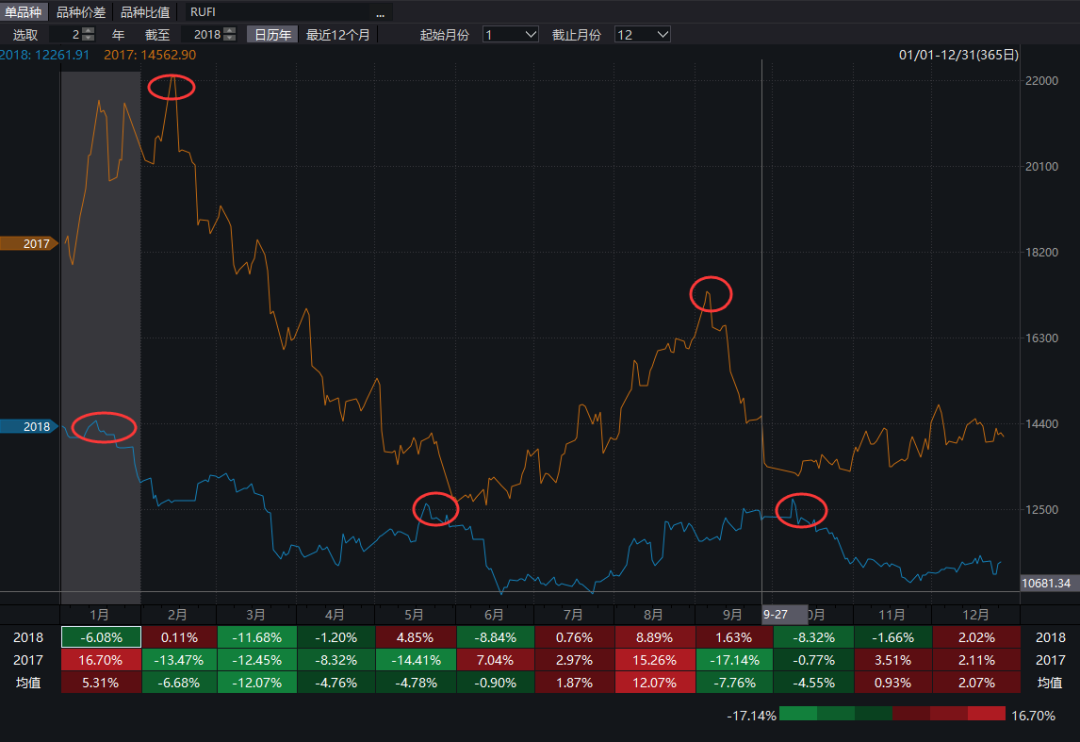Switch to 最近12个月 mode
The width and height of the screenshot is (1080, 742).
338,34
